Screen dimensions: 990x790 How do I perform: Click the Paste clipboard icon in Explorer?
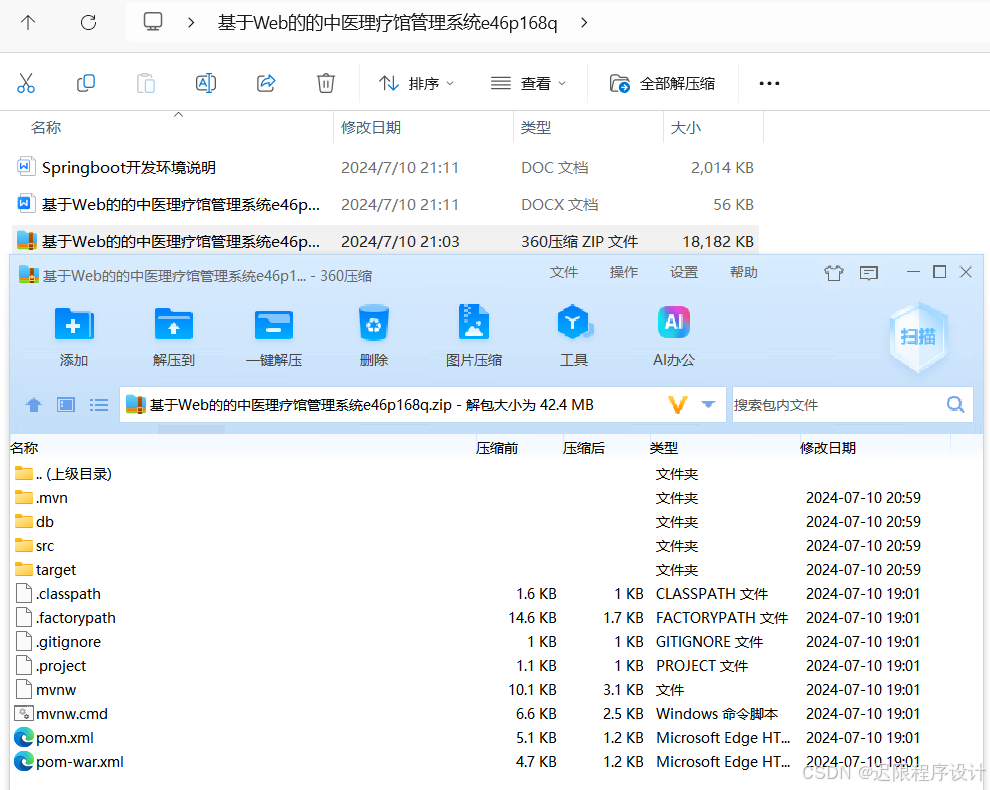click(146, 83)
